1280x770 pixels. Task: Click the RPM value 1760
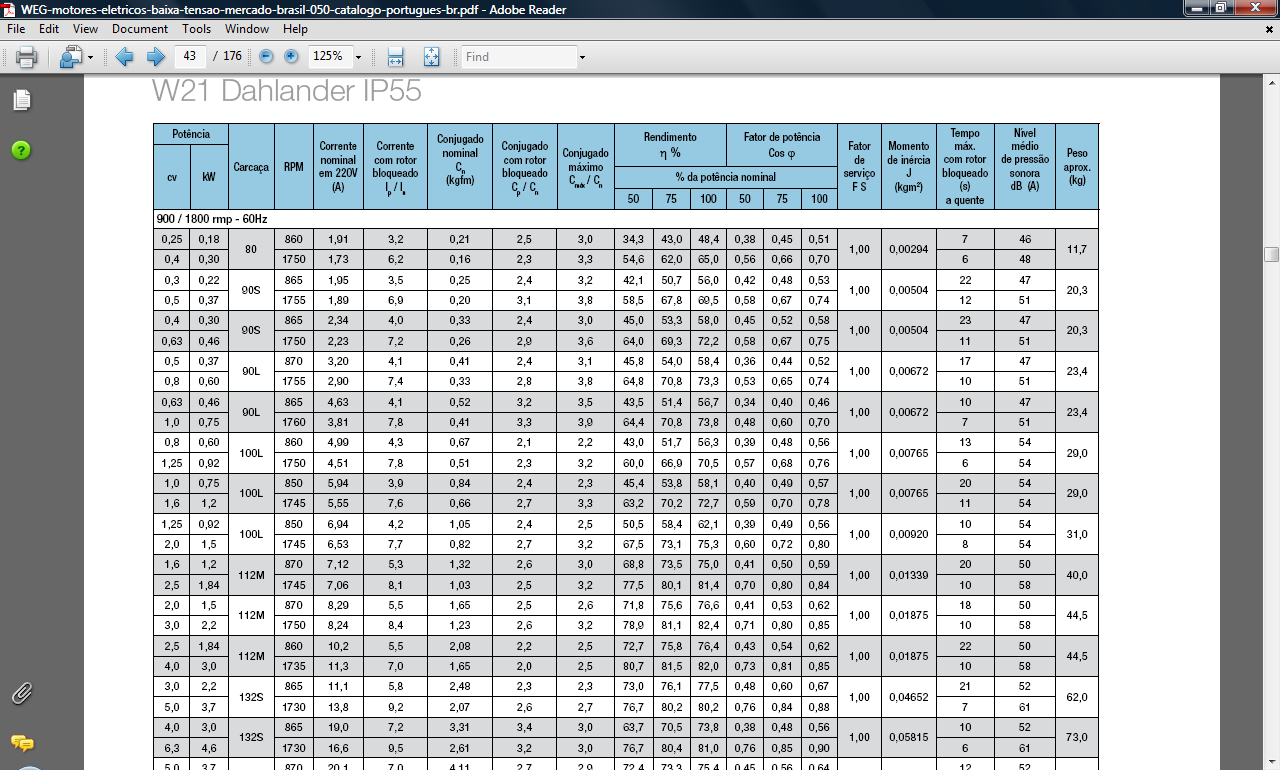point(293,423)
